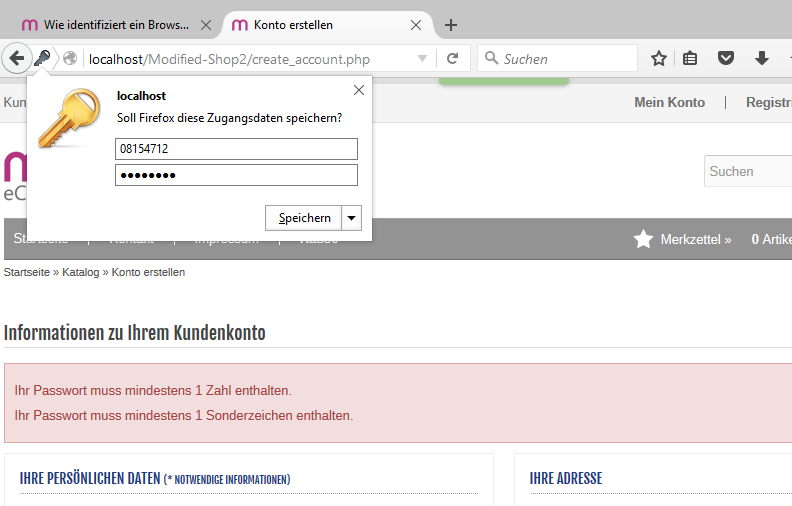Open the downloads arrow icon
Image resolution: width=792 pixels, height=506 pixels.
tap(762, 59)
